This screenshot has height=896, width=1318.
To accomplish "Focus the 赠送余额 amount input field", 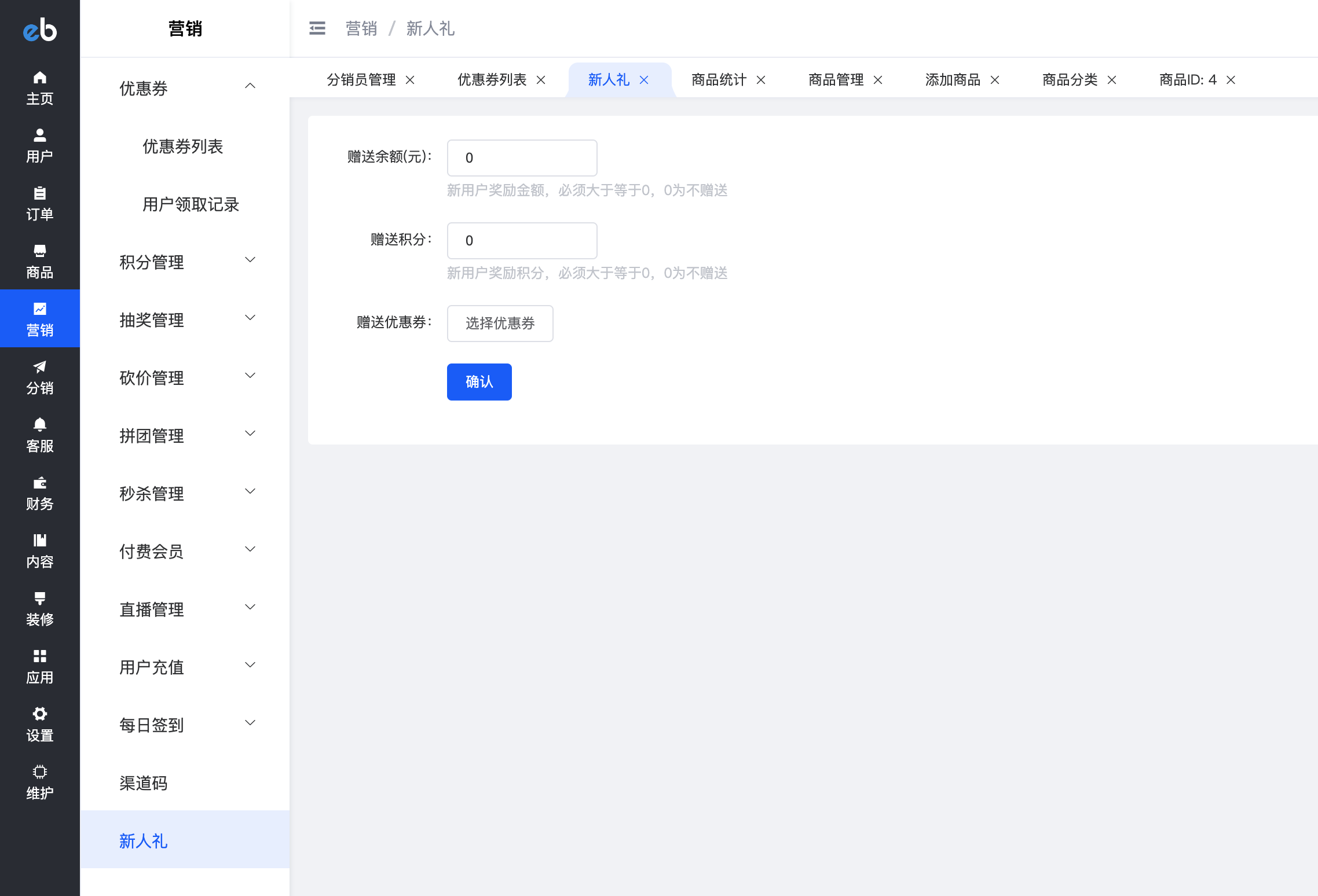I will tap(522, 157).
